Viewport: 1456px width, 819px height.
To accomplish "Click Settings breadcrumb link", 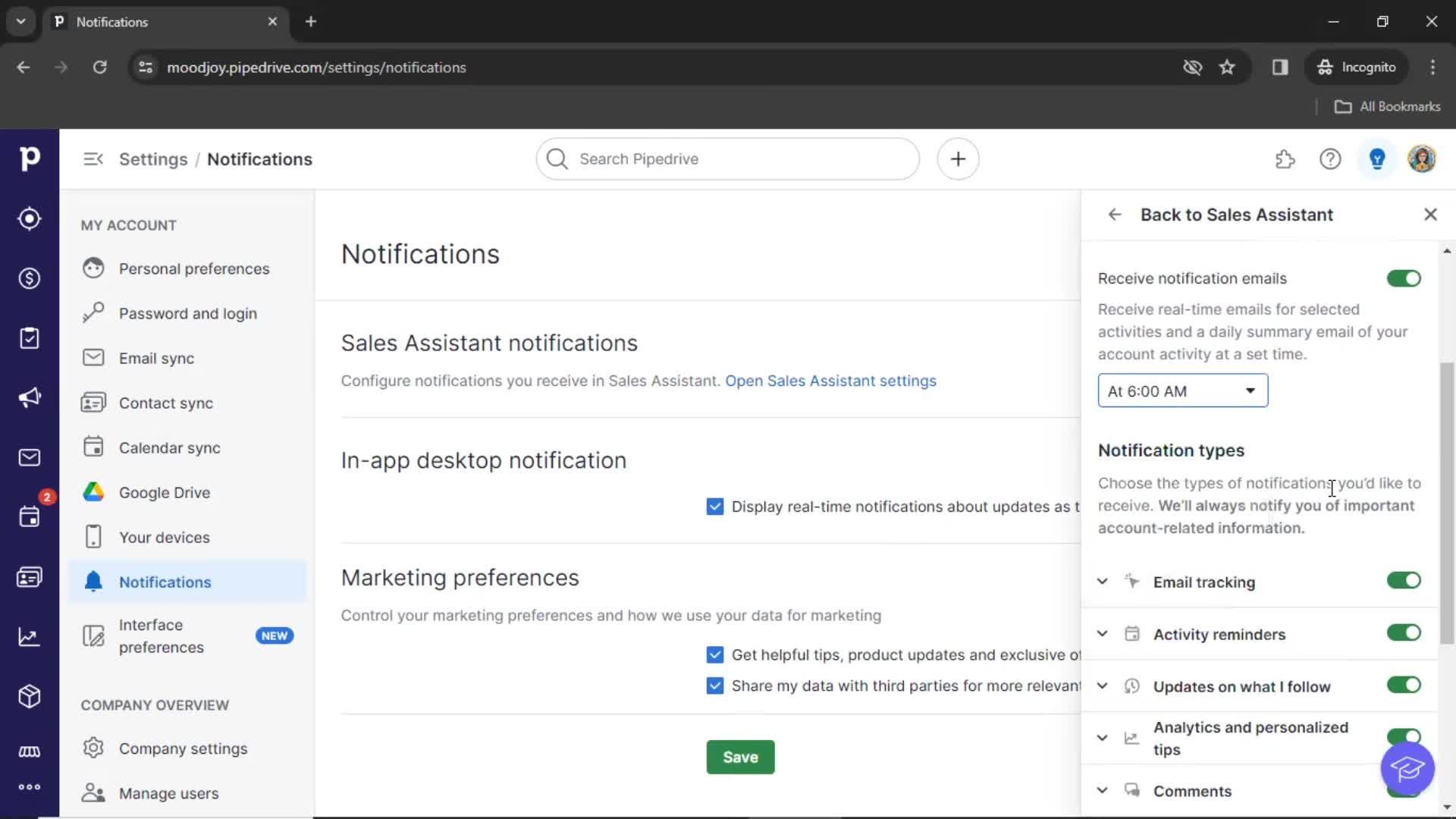I will click(x=153, y=159).
